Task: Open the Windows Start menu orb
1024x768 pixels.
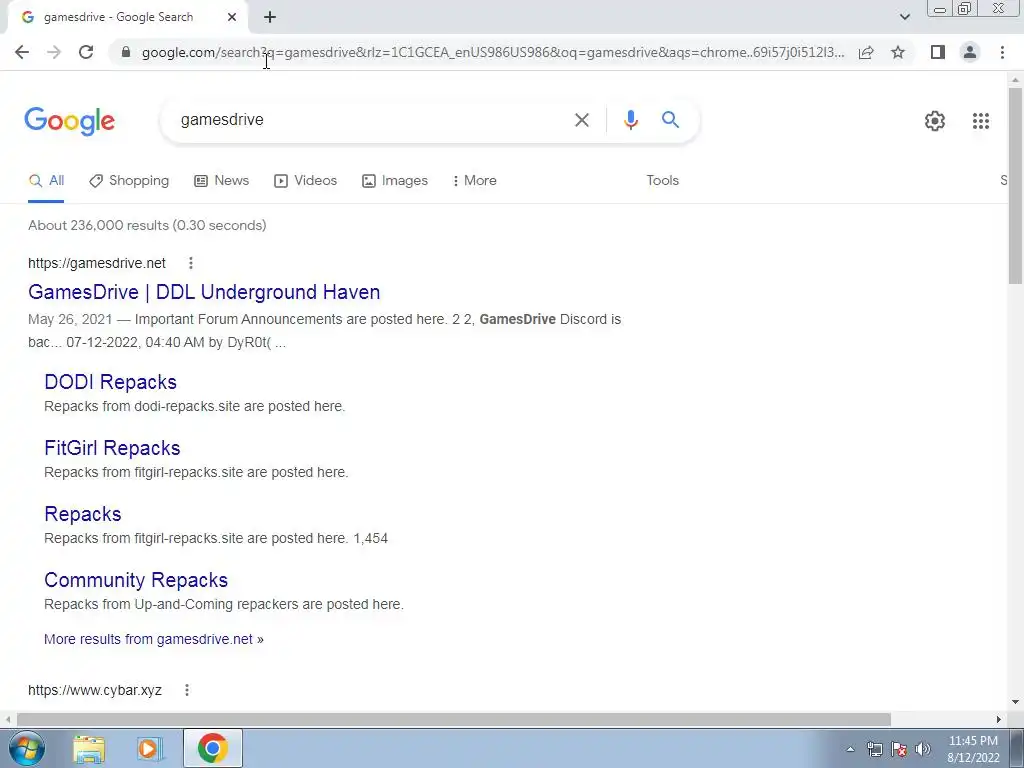Action: pos(27,748)
